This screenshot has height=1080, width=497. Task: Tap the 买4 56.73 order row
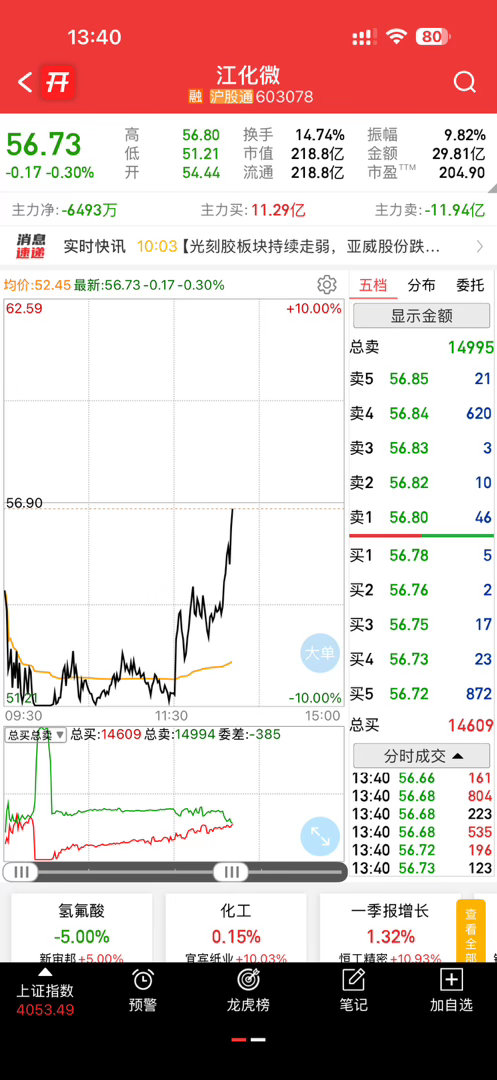click(x=421, y=659)
